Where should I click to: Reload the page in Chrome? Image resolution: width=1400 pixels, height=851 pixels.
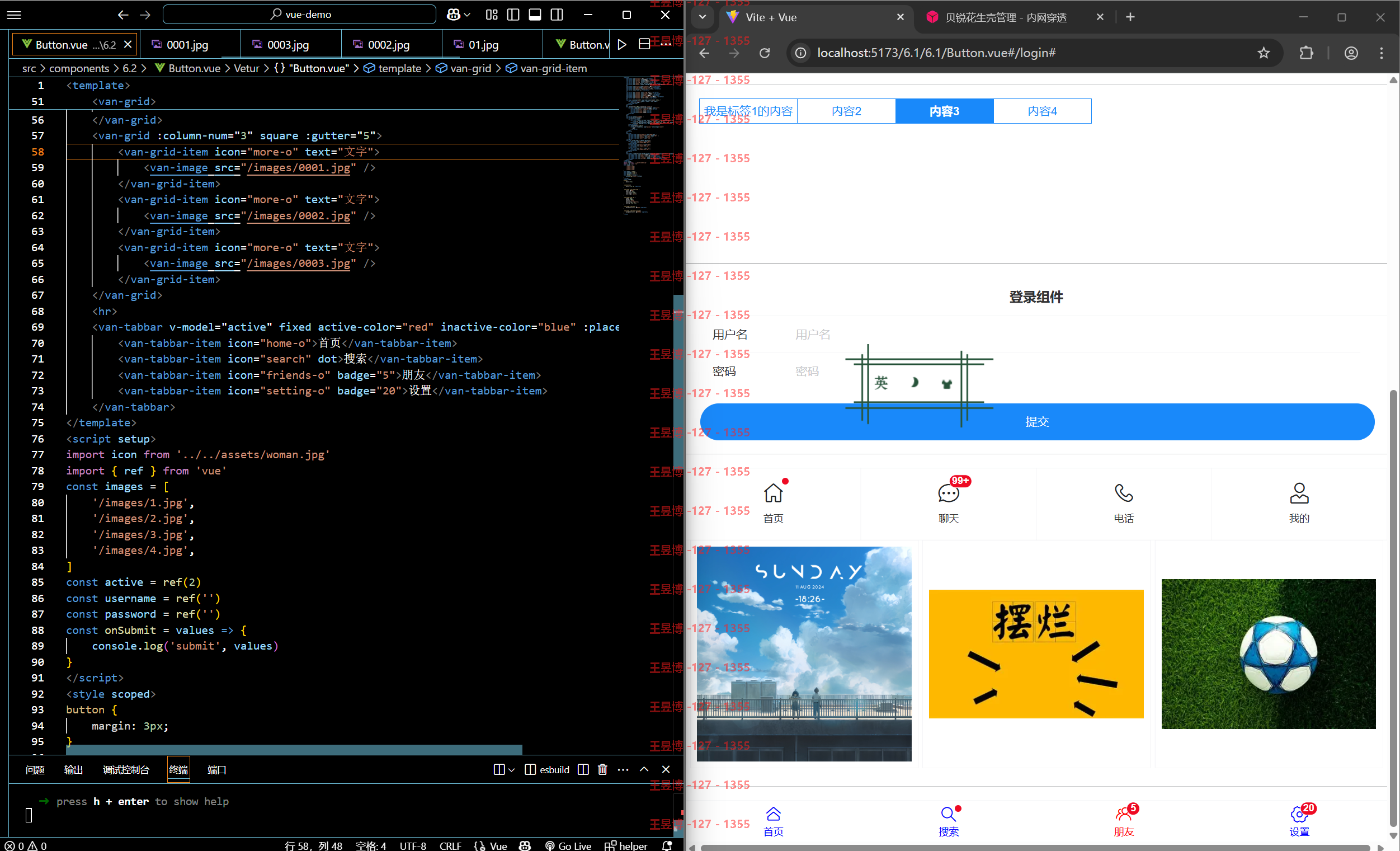tap(765, 53)
